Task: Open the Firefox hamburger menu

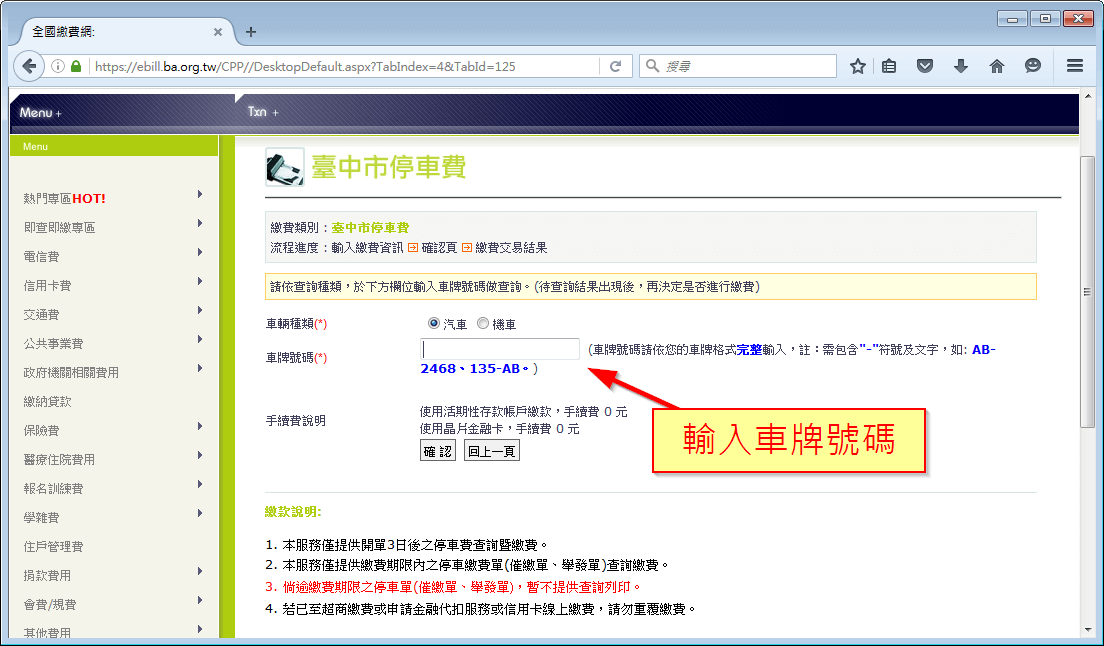Action: click(x=1075, y=66)
